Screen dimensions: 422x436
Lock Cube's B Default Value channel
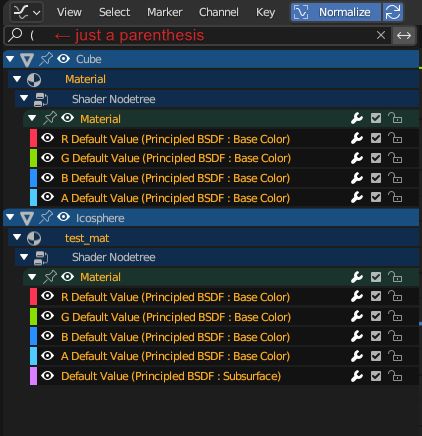click(x=395, y=178)
